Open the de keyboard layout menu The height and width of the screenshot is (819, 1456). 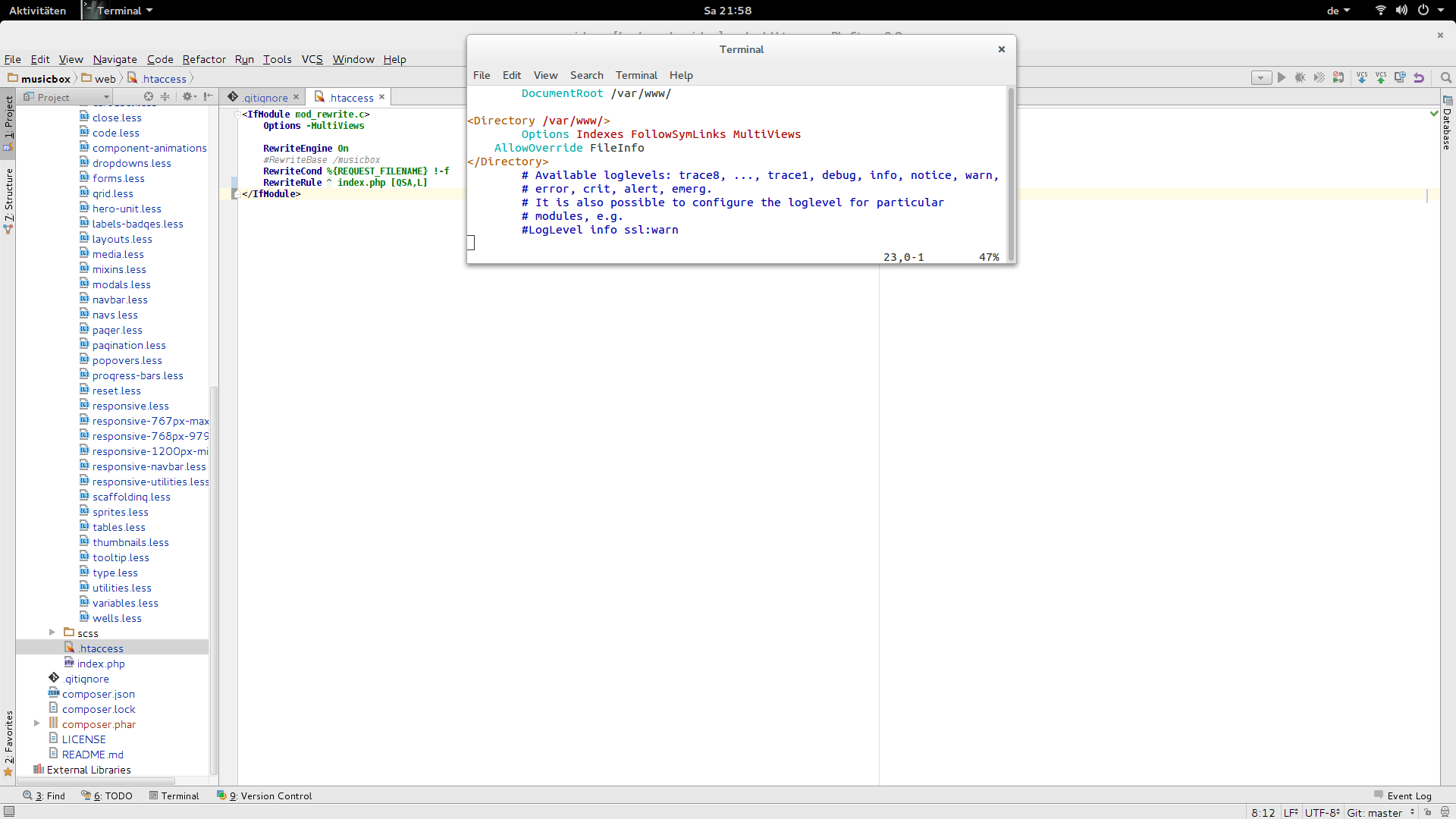coord(1338,11)
